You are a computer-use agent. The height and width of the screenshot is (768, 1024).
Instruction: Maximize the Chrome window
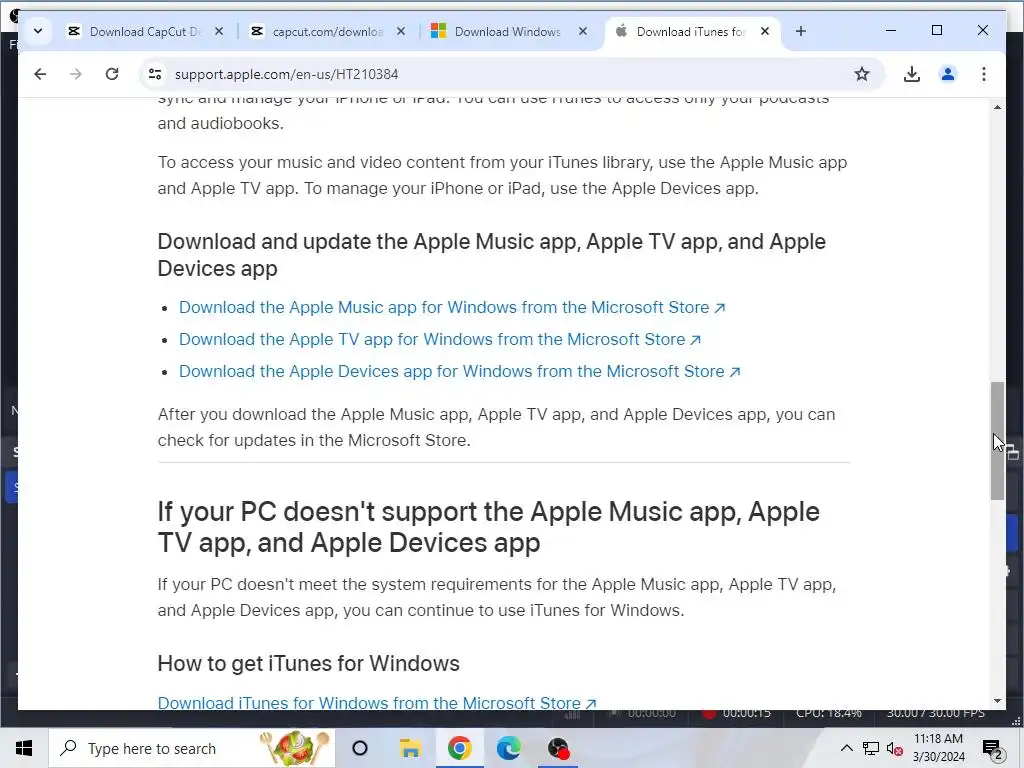click(x=936, y=31)
